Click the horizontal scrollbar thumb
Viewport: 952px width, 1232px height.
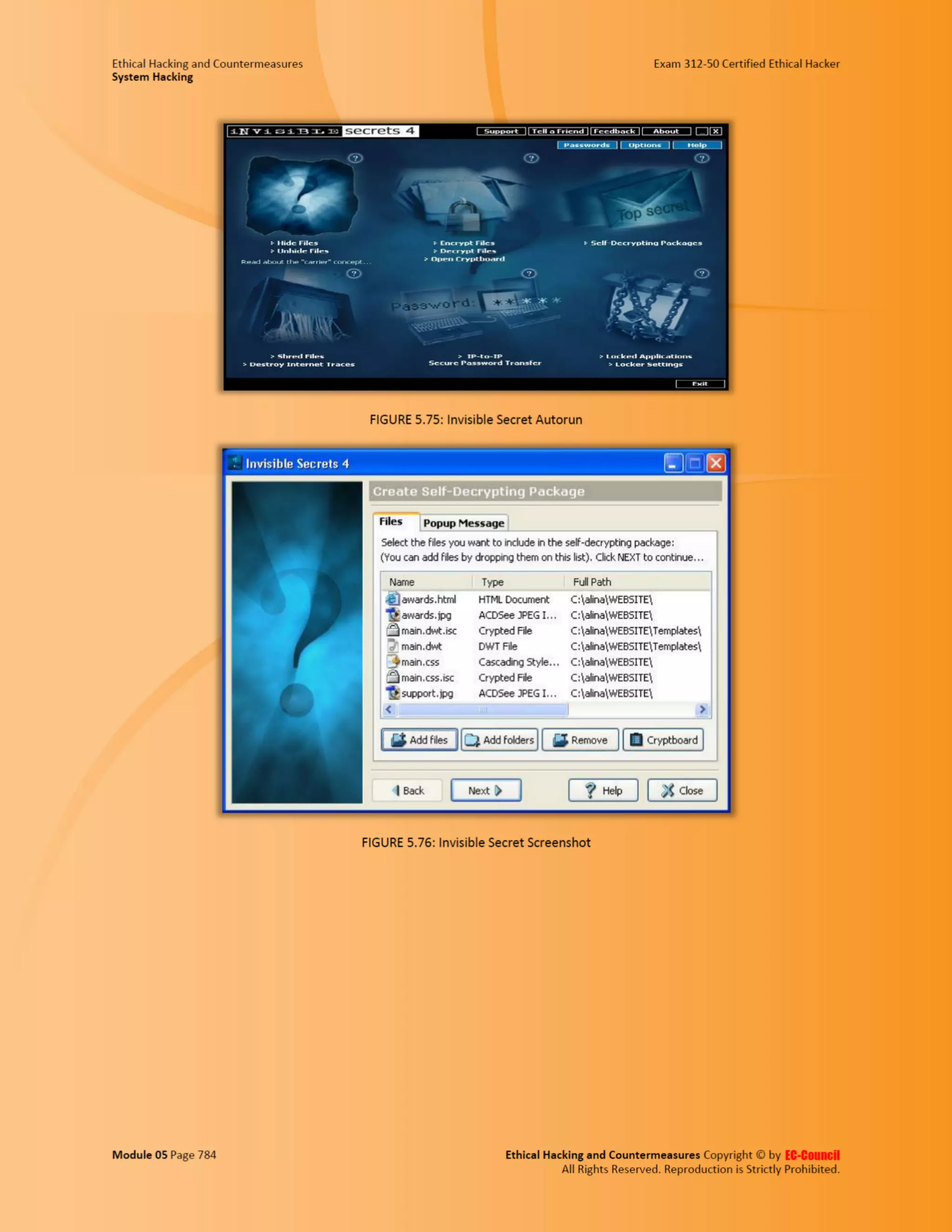coord(483,709)
